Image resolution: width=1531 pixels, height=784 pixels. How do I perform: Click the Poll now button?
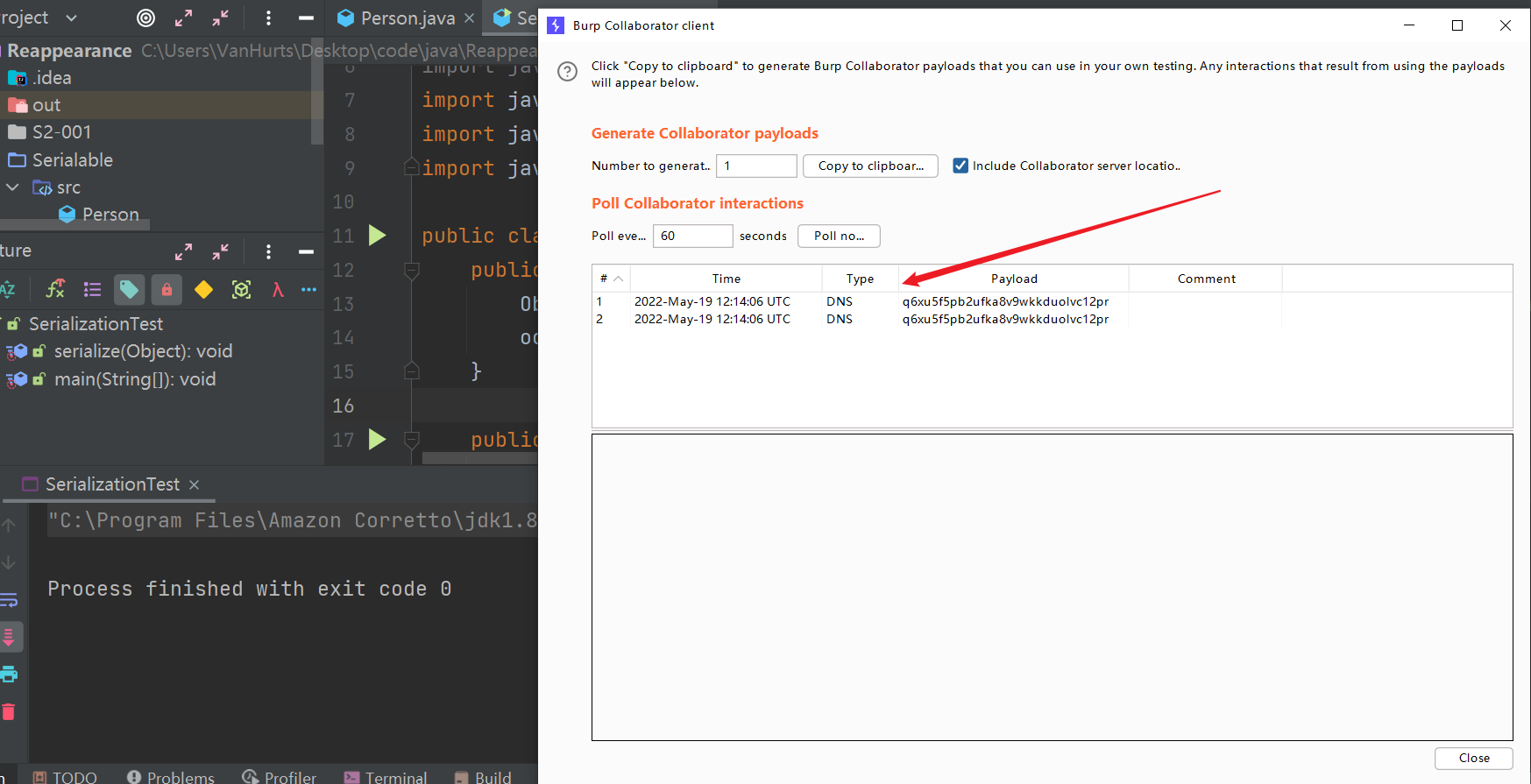pyautogui.click(x=839, y=236)
